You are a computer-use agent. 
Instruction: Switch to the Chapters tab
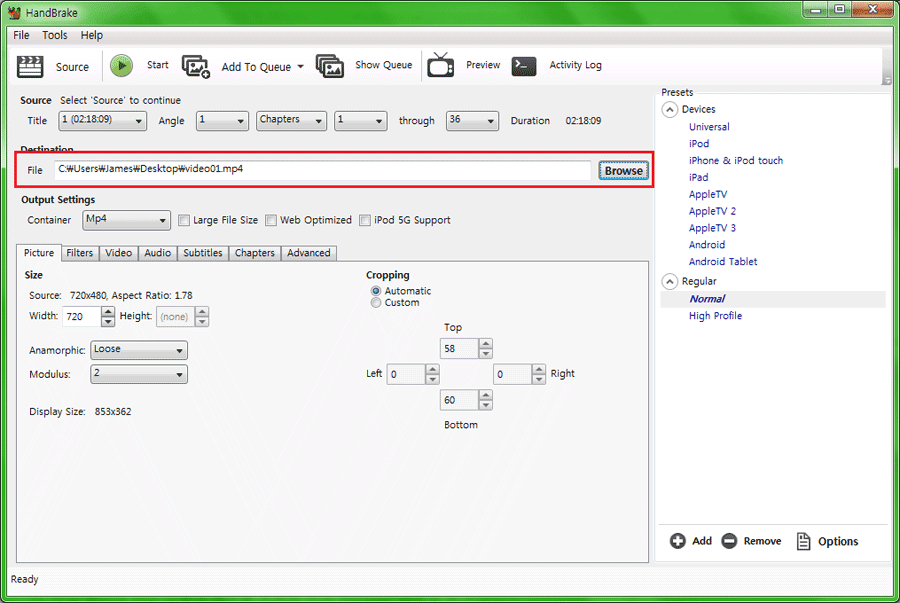point(254,253)
